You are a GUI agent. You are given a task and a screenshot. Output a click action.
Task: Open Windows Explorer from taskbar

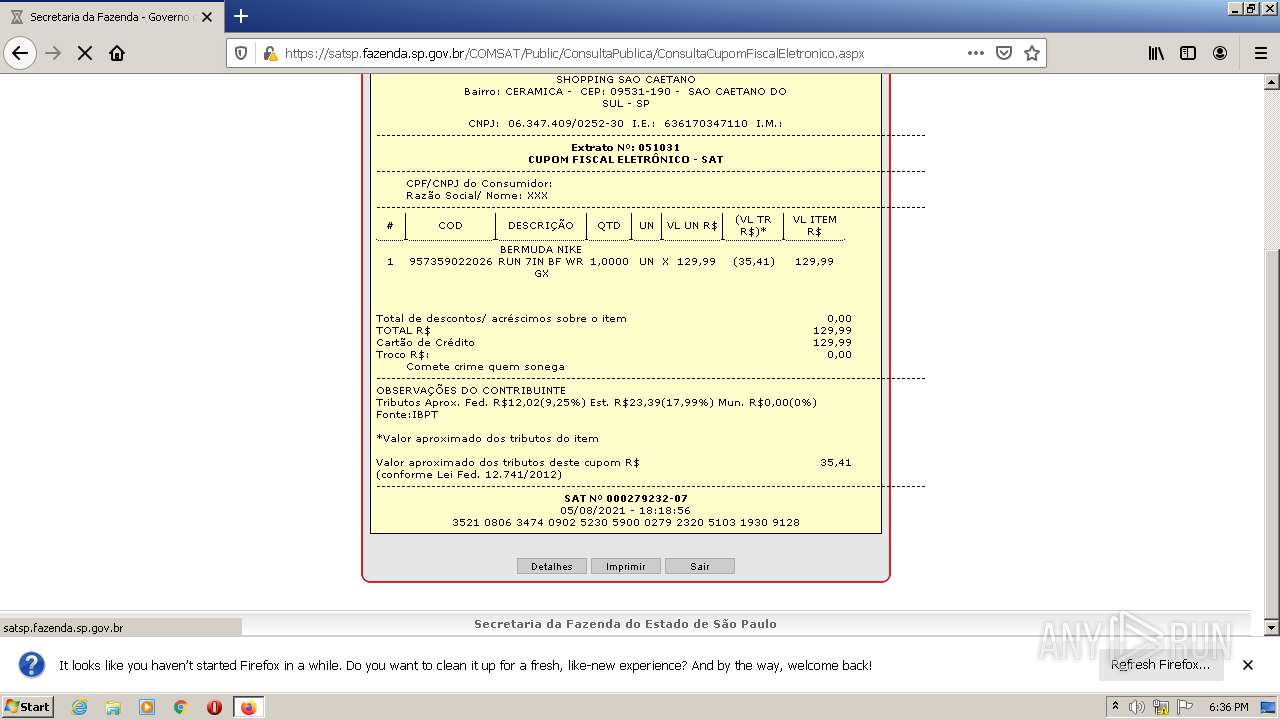click(x=113, y=707)
